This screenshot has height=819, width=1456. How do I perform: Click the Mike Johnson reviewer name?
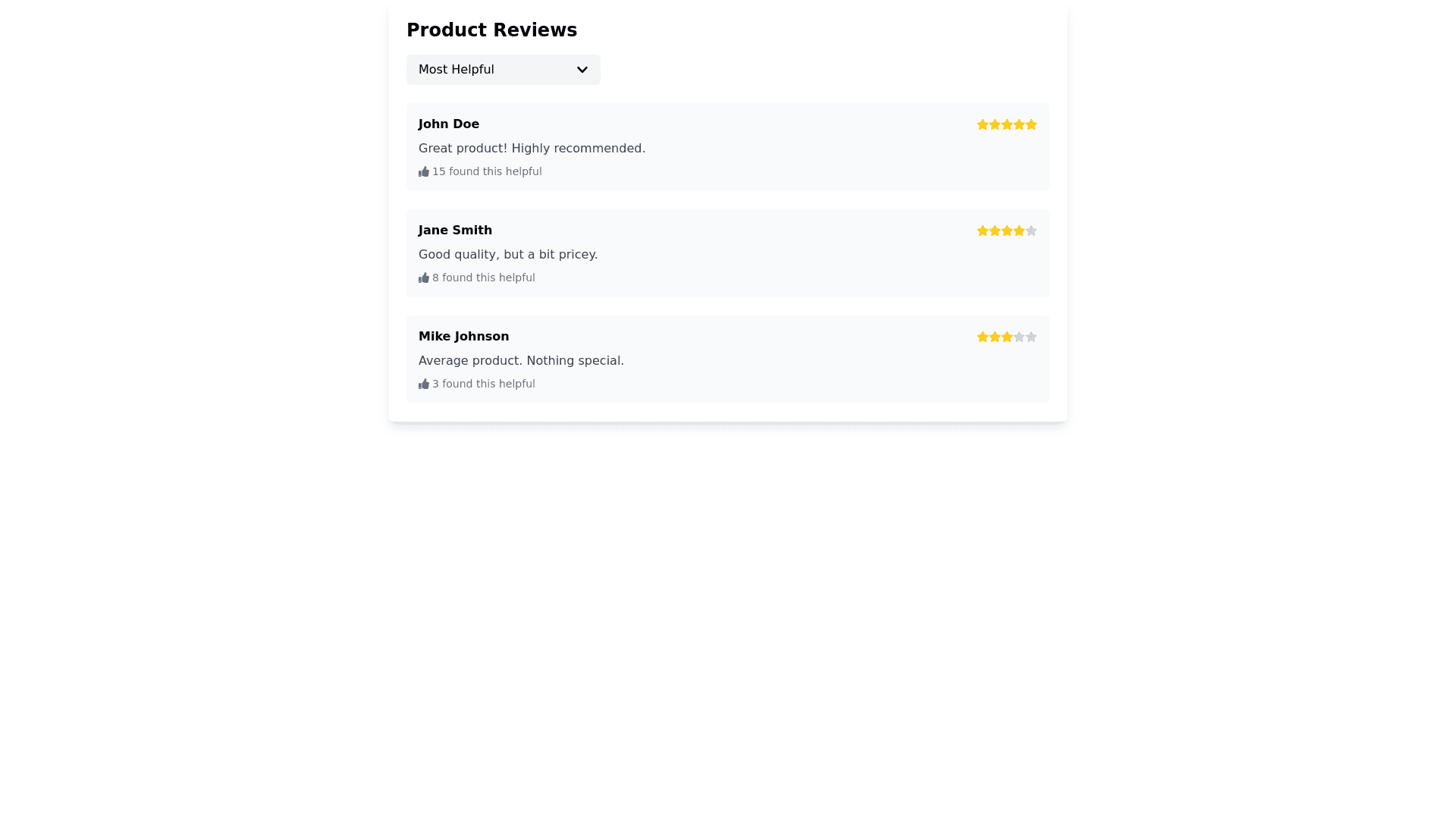click(x=463, y=337)
